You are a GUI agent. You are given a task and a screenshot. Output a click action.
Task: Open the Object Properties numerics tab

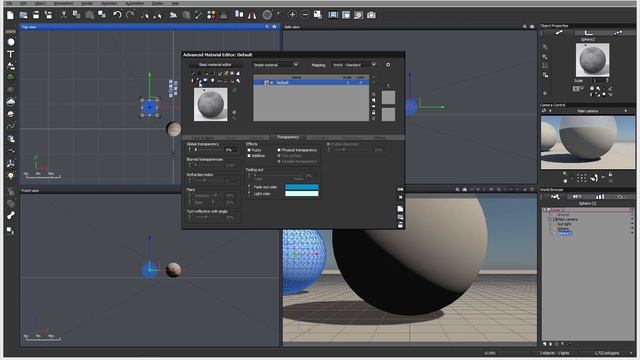coord(588,33)
